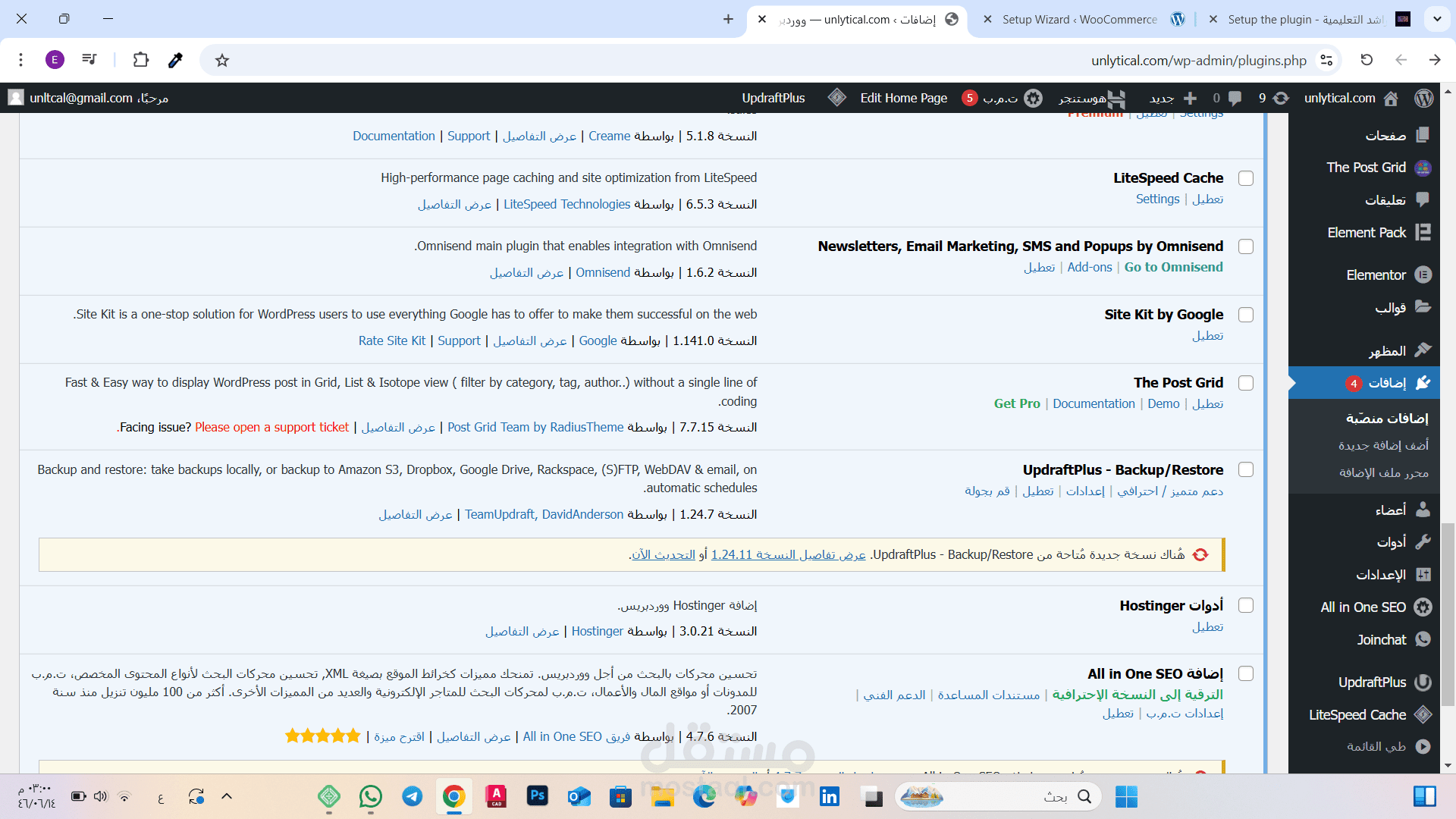Select the LiteSpeed Cache plugin checkbox

1246,178
